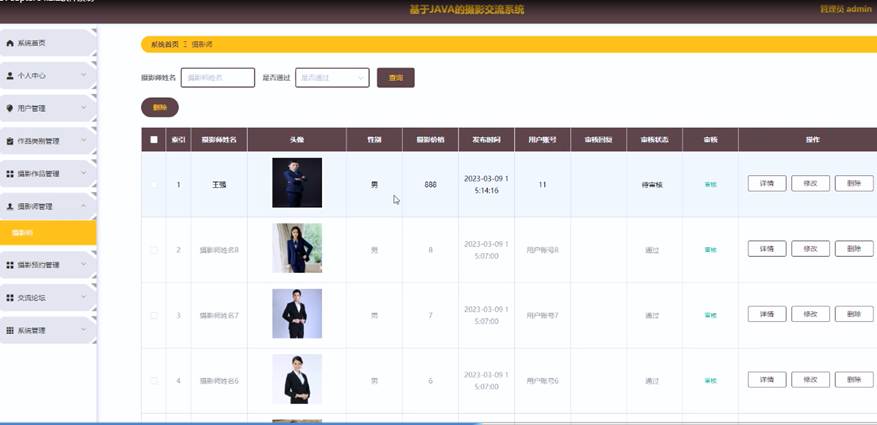877x425 pixels.
Task: Click the grid icon for 摄影作品管理
Action: pyautogui.click(x=10, y=174)
